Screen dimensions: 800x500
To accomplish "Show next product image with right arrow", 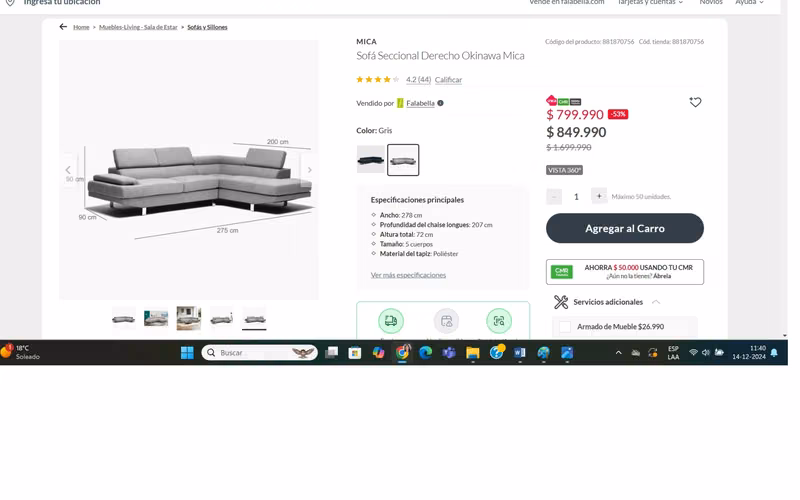I will 310,170.
